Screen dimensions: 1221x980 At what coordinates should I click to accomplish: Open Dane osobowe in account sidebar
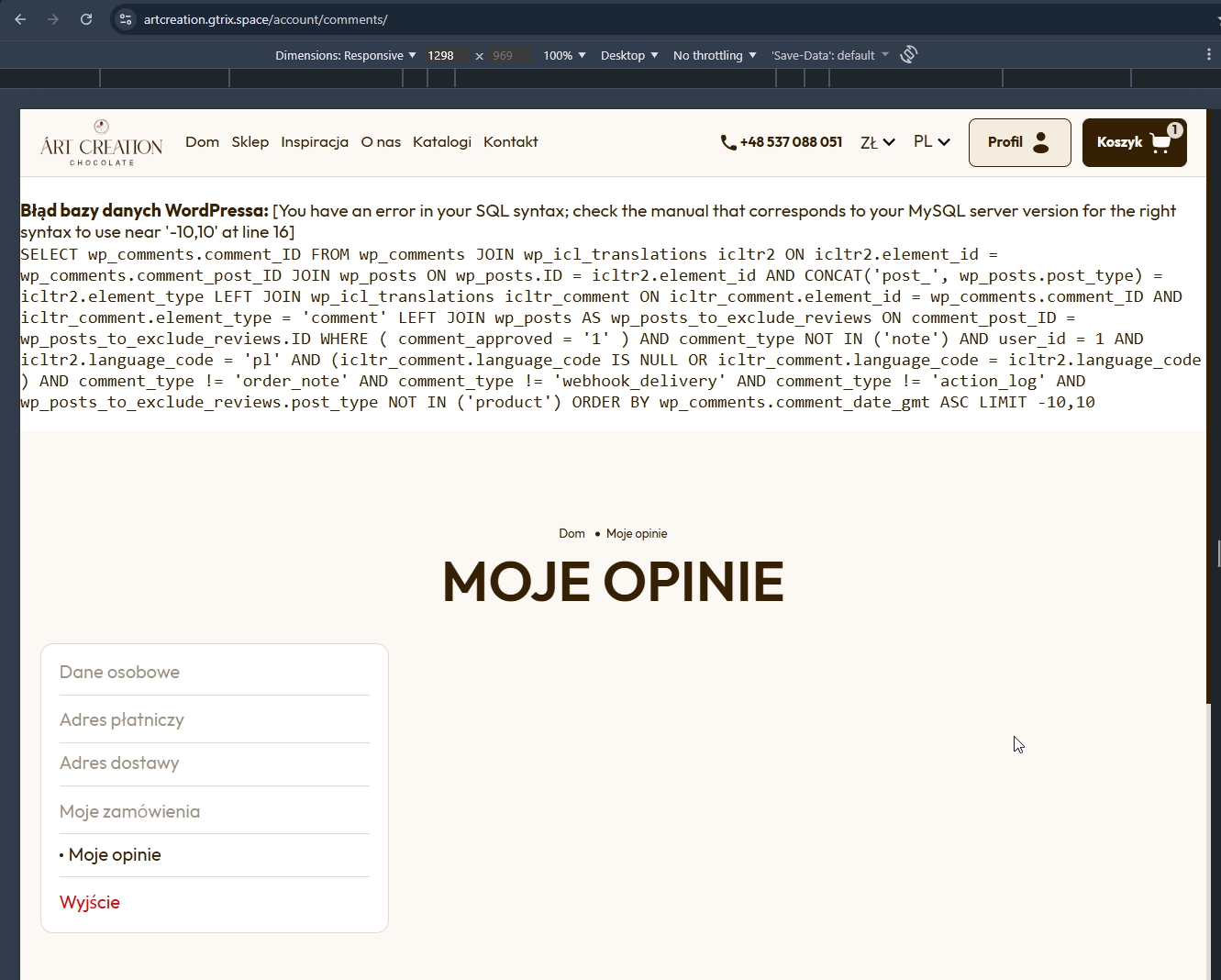[x=119, y=672]
